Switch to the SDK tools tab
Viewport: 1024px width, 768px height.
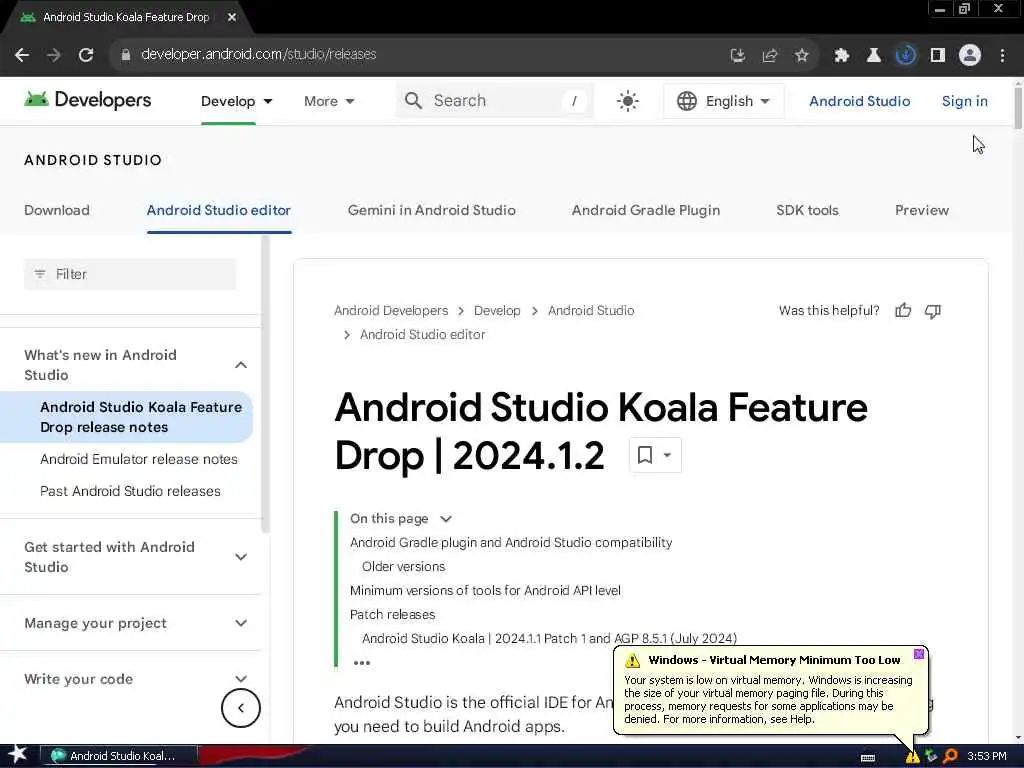tap(807, 210)
